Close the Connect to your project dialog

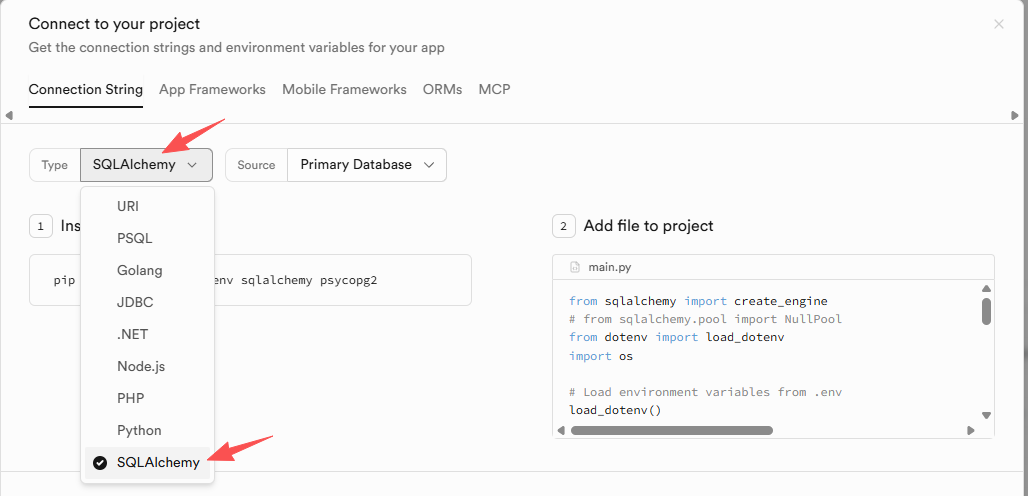tap(998, 24)
